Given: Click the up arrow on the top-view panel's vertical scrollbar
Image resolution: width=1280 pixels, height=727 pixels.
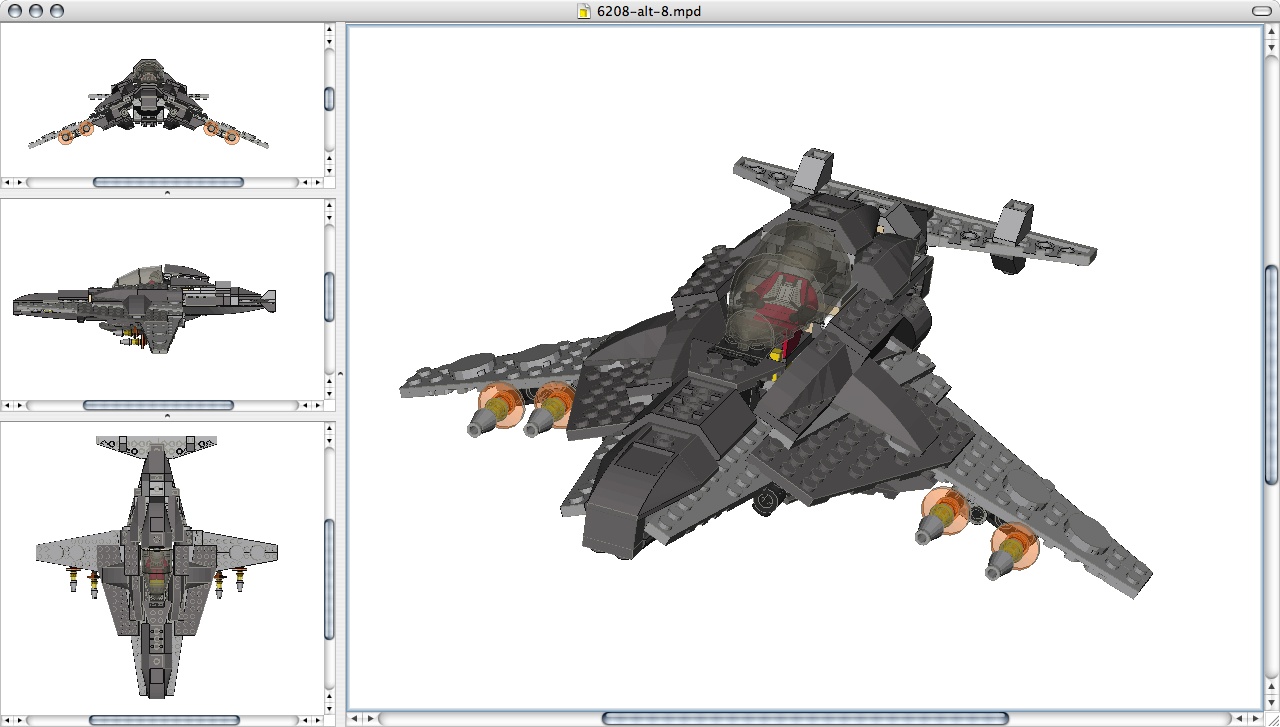Looking at the screenshot, I should [x=329, y=30].
